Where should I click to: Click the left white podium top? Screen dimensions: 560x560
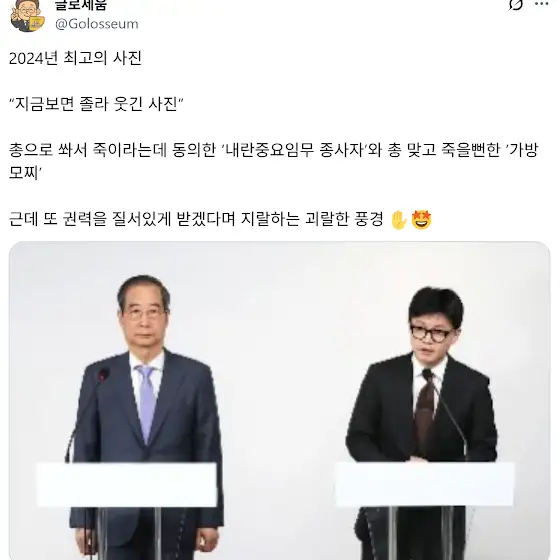pyautogui.click(x=127, y=484)
